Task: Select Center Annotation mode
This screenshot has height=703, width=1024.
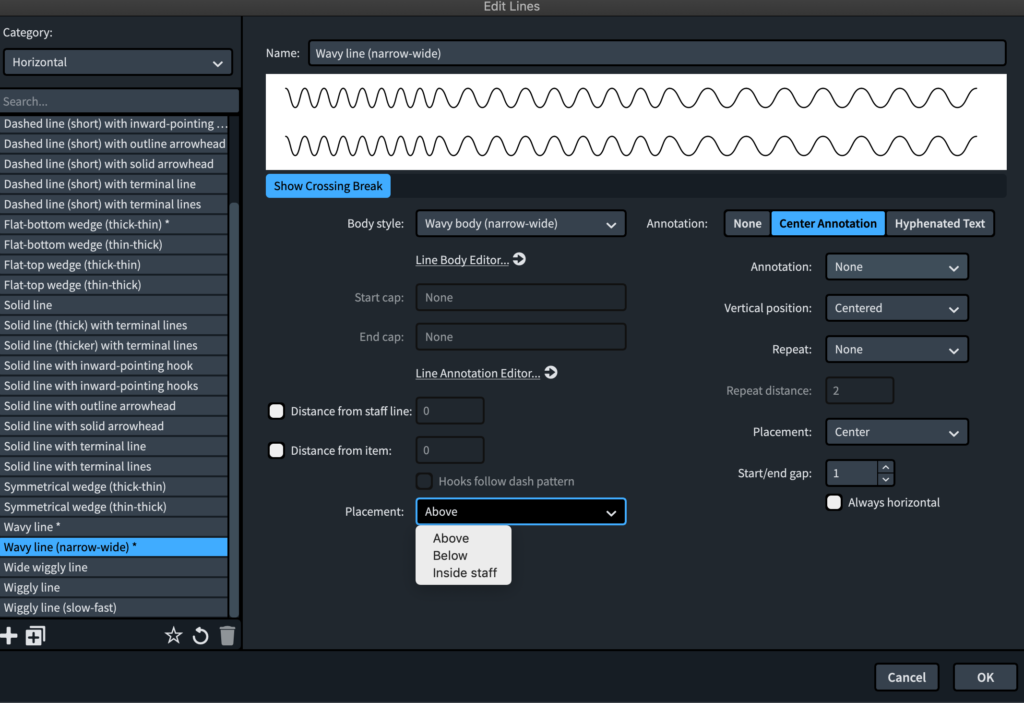Action: click(x=828, y=223)
